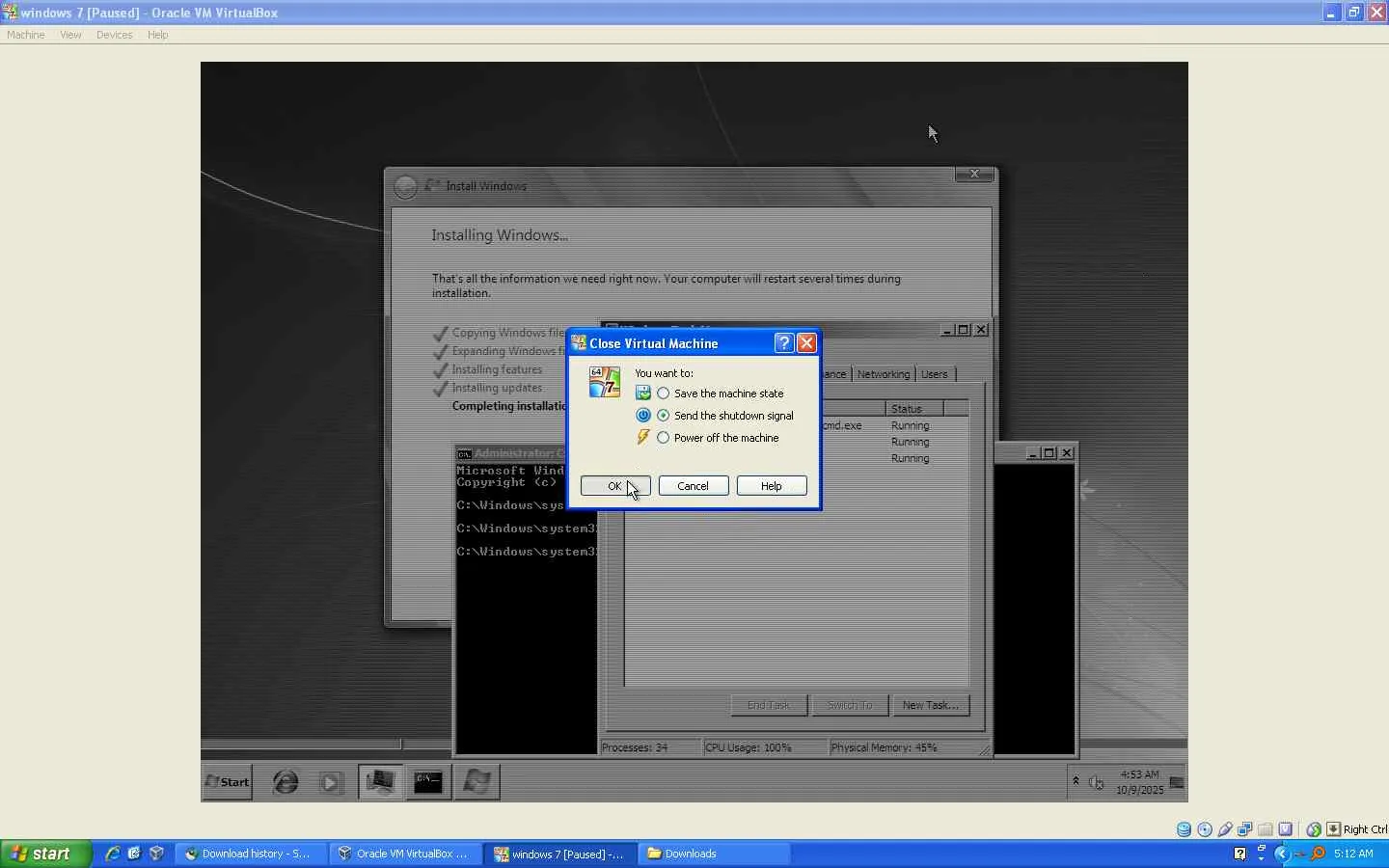This screenshot has width=1389, height=868.
Task: Switch to Downloads folder taskbar button
Action: (x=714, y=854)
